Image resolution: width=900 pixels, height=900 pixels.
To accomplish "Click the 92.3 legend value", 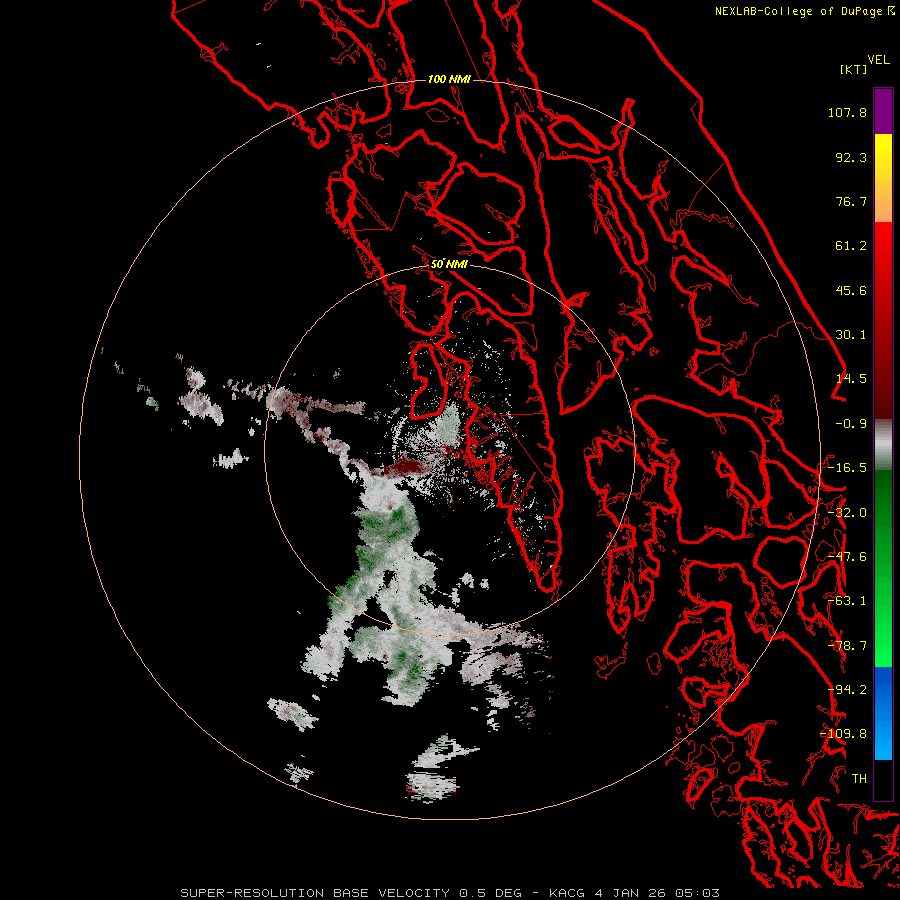I will 851,157.
